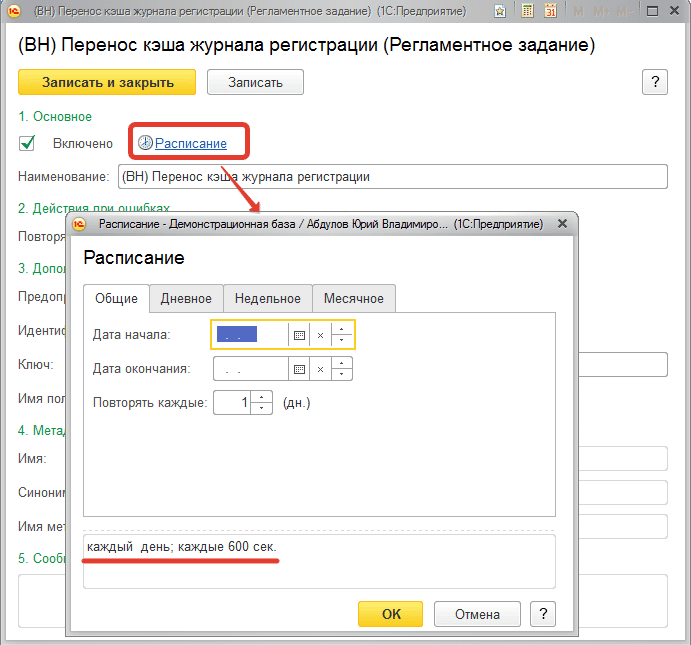Image resolution: width=691 pixels, height=645 pixels.
Task: Click Записать и закрыть button
Action: 107,82
